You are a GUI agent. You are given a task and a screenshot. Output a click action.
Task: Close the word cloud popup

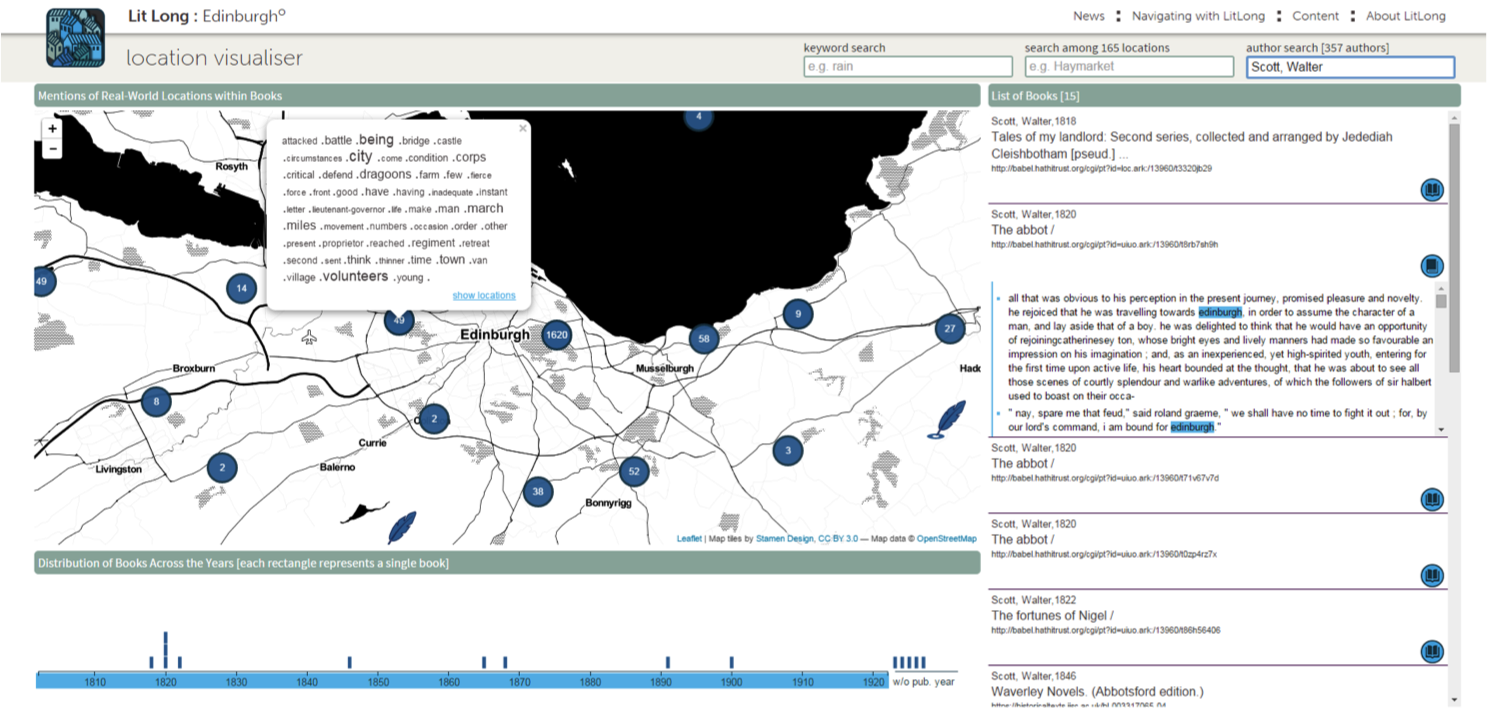(x=522, y=128)
